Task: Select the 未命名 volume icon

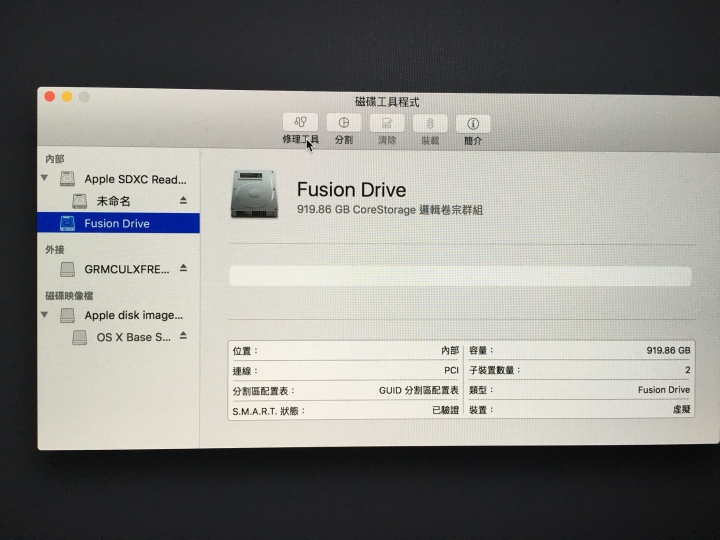Action: (79, 201)
